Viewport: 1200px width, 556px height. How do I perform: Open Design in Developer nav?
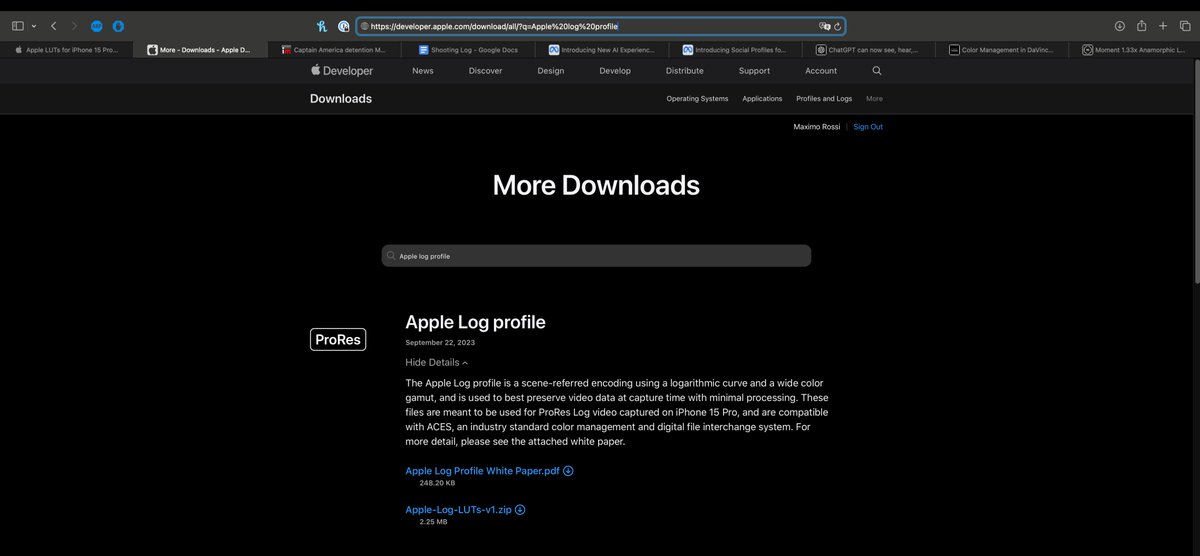click(x=550, y=71)
